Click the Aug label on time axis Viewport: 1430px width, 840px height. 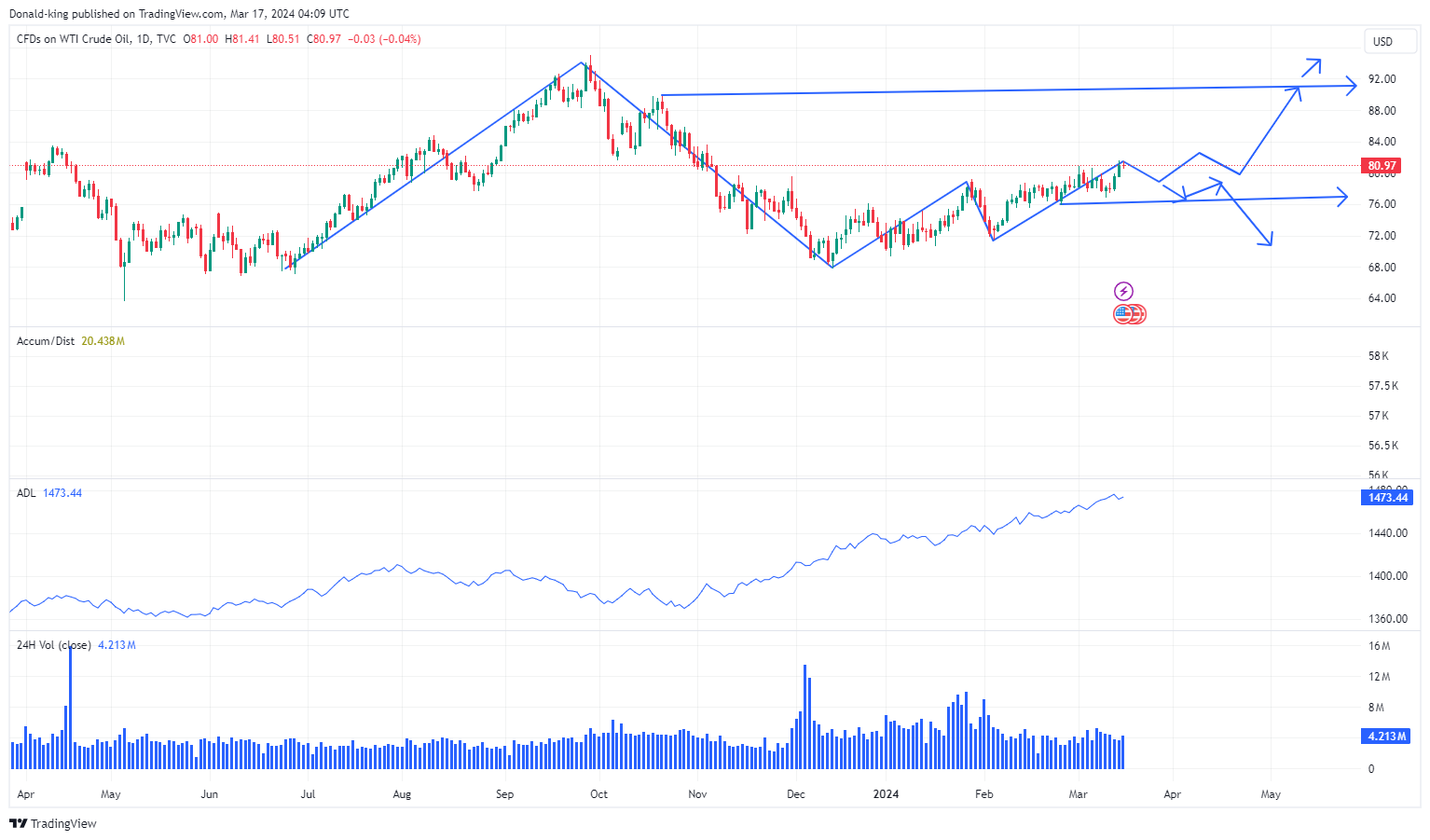(402, 794)
